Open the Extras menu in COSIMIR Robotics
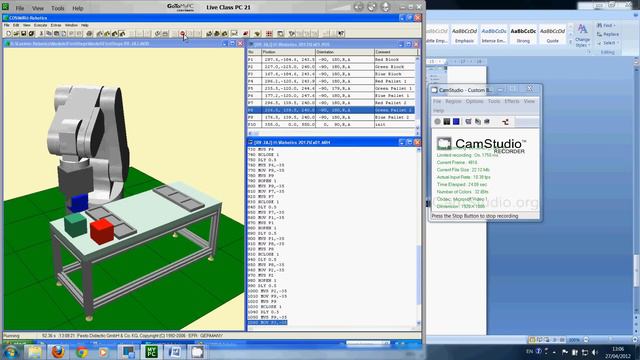 click(56, 25)
